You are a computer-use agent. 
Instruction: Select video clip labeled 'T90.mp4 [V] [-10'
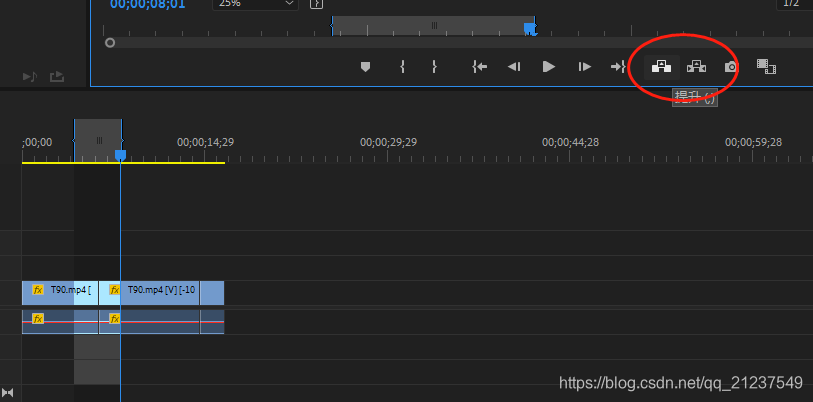click(x=149, y=293)
